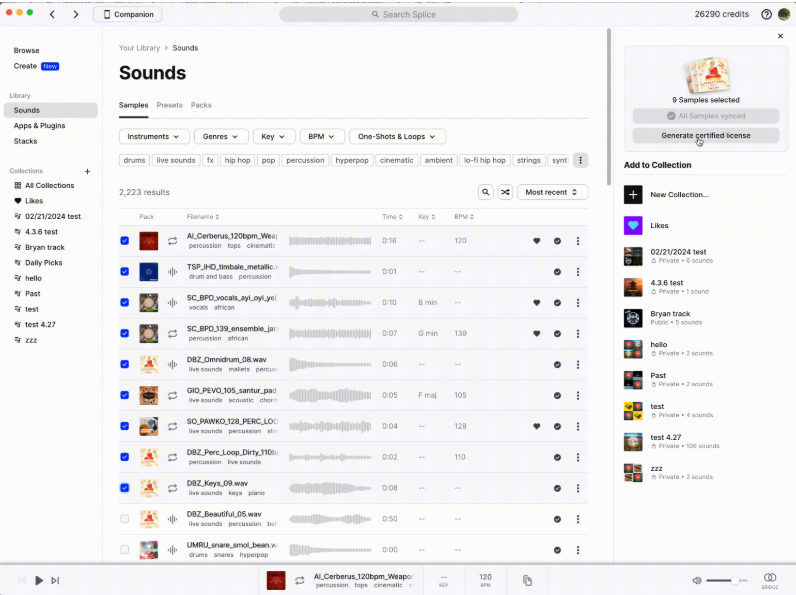This screenshot has width=796, height=595.
Task: Open more options for AI_Cerberus_120bpm row
Action: point(578,241)
